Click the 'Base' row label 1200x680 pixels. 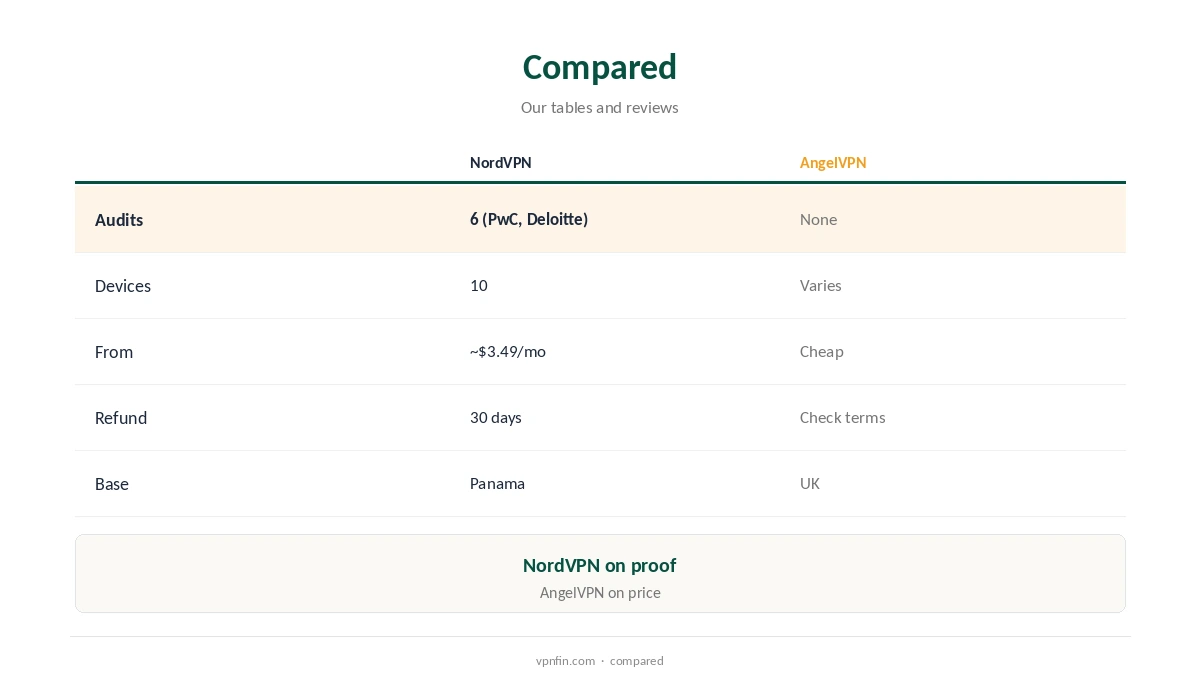[x=112, y=484]
